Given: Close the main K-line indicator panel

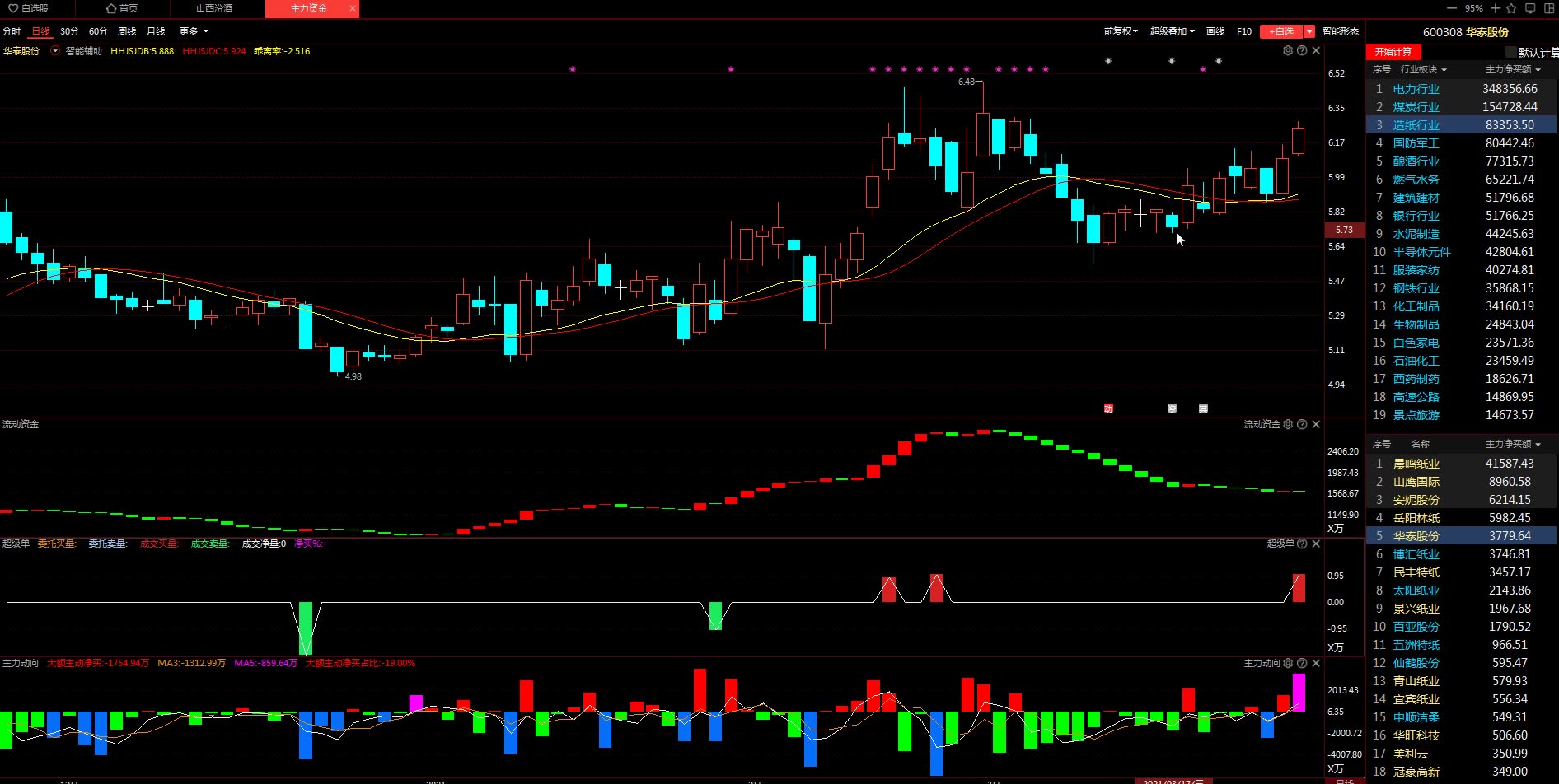Looking at the screenshot, I should (x=1316, y=51).
